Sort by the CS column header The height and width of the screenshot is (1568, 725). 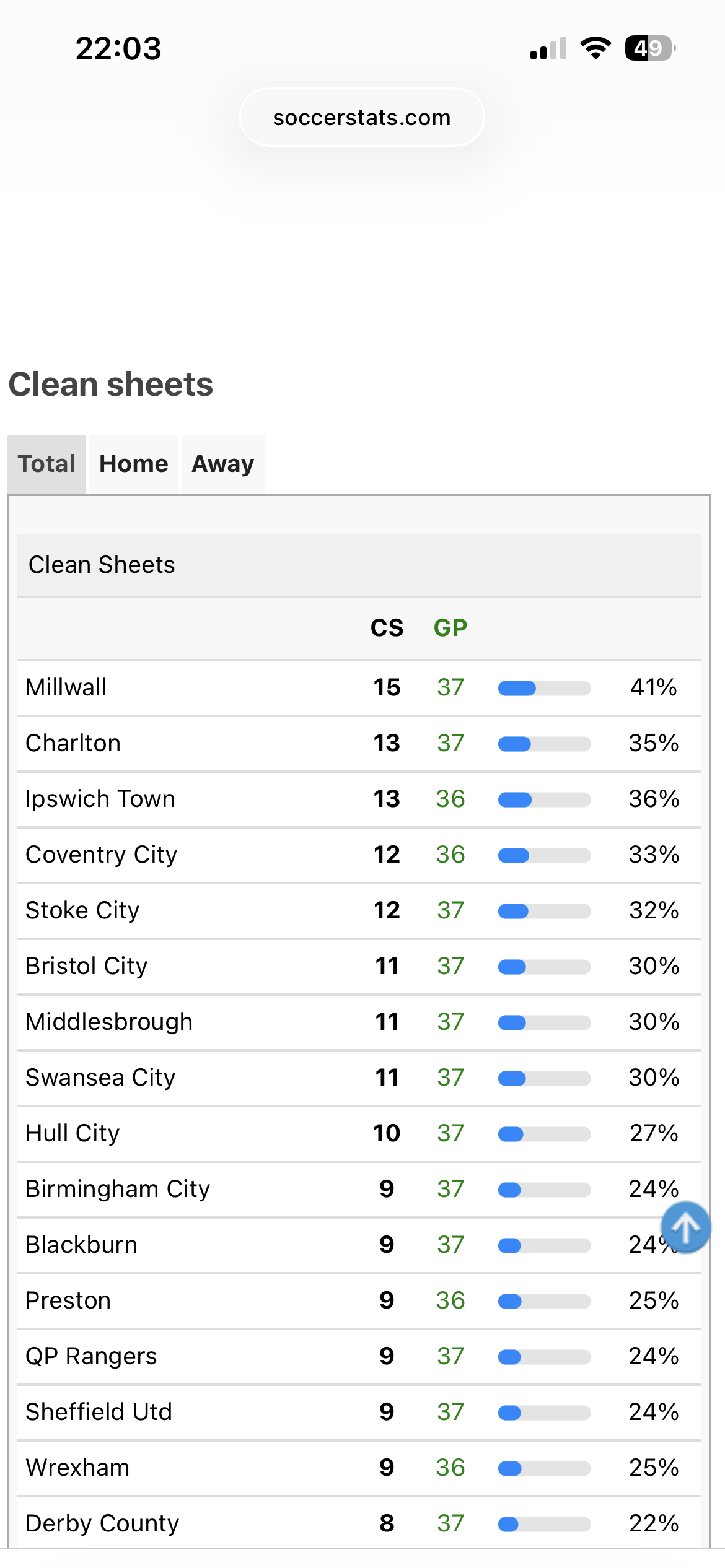[387, 628]
